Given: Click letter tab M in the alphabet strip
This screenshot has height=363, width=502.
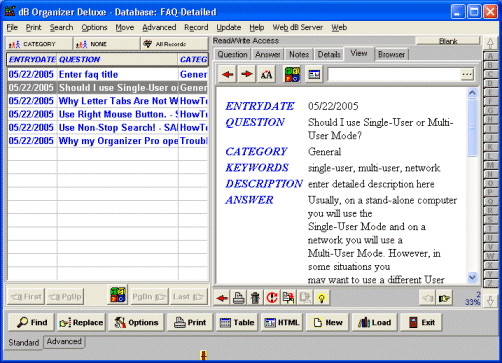Looking at the screenshot, I should 490,165.
